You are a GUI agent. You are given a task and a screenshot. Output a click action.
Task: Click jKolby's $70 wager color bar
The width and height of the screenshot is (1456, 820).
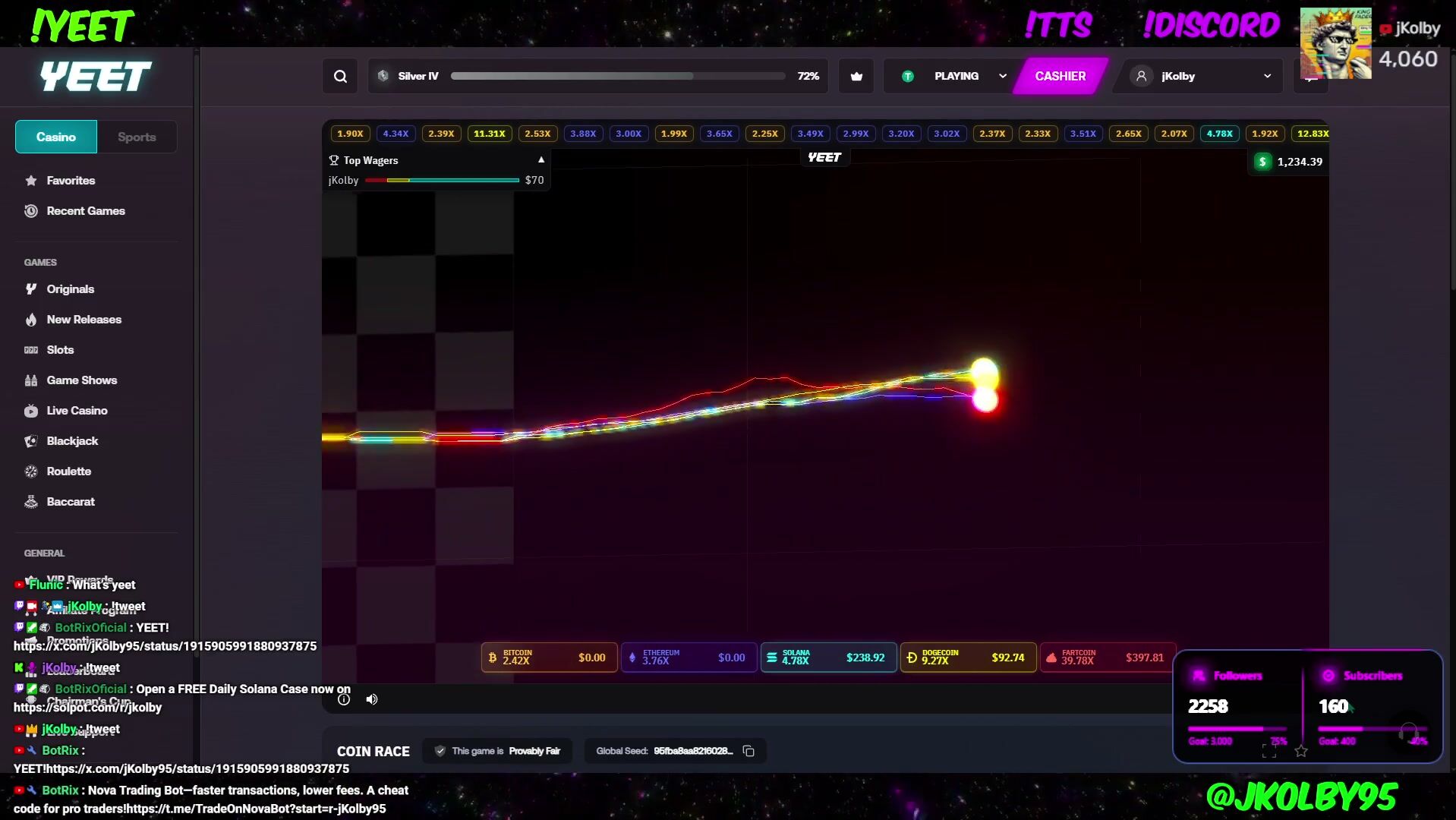click(x=442, y=180)
